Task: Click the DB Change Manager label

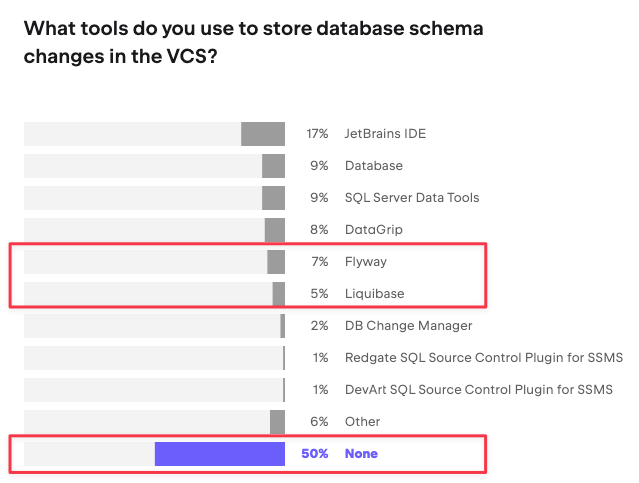Action: click(x=408, y=326)
